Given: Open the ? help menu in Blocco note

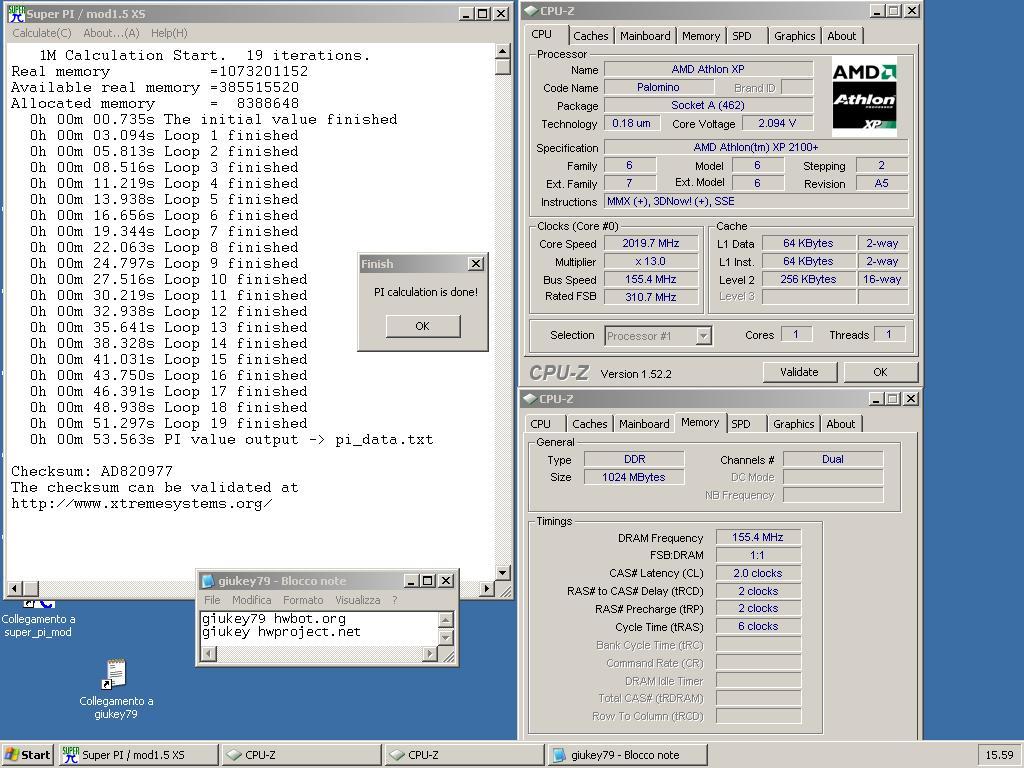Looking at the screenshot, I should (x=394, y=600).
